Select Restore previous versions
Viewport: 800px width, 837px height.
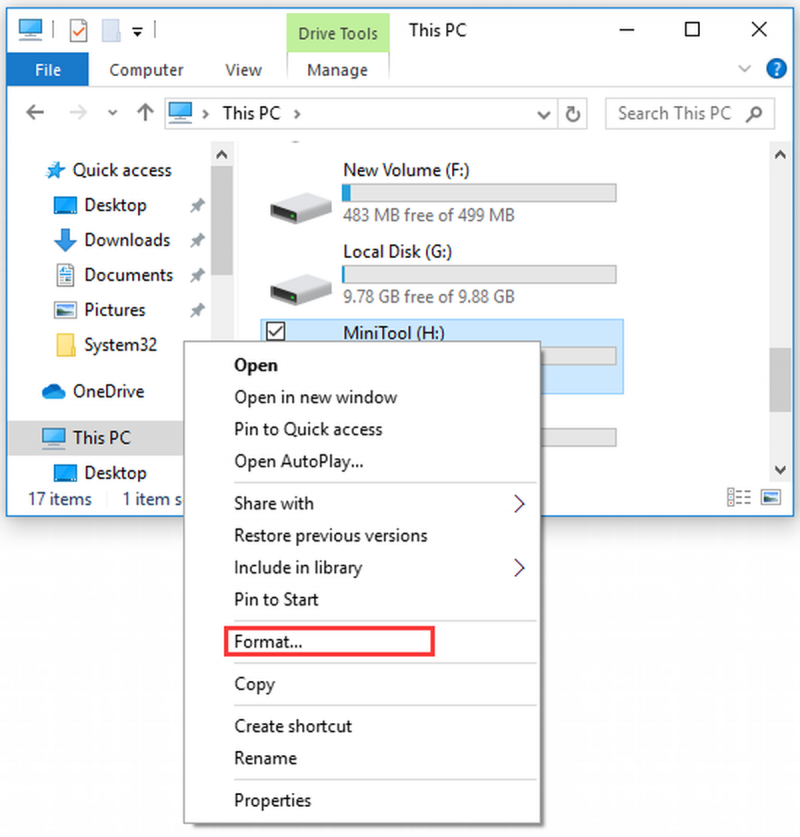(330, 535)
